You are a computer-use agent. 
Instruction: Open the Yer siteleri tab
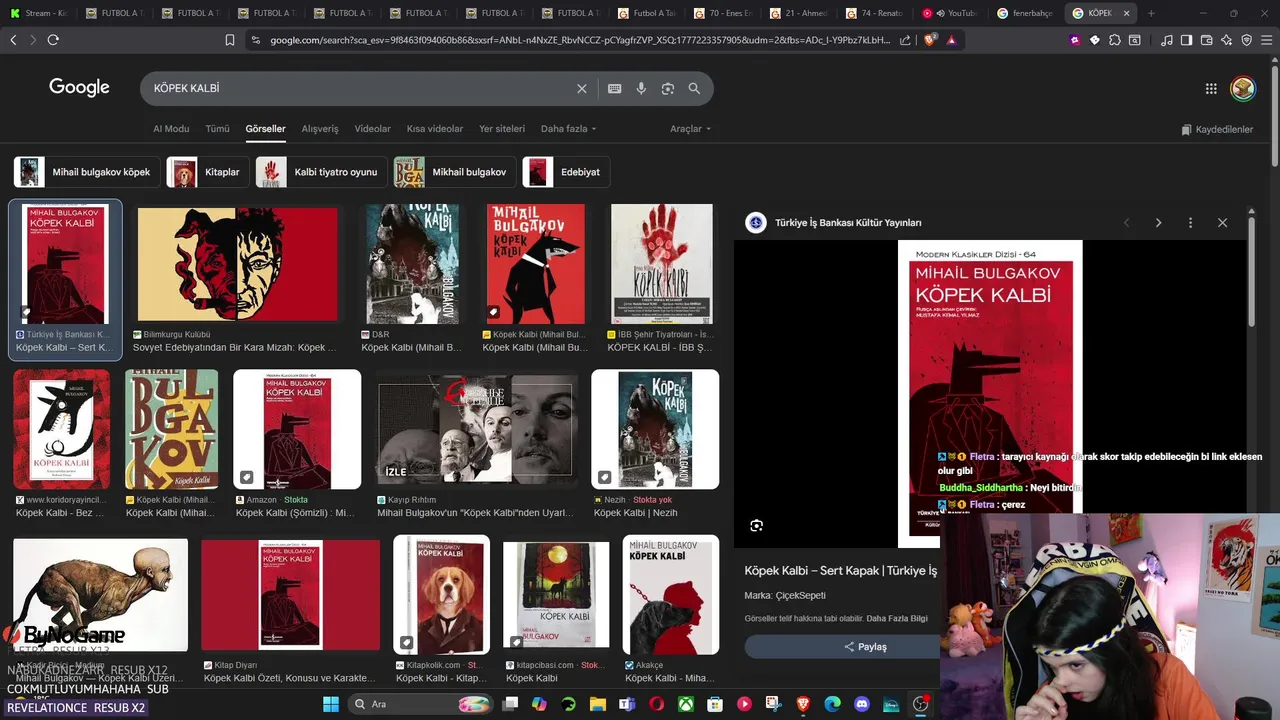click(x=502, y=129)
